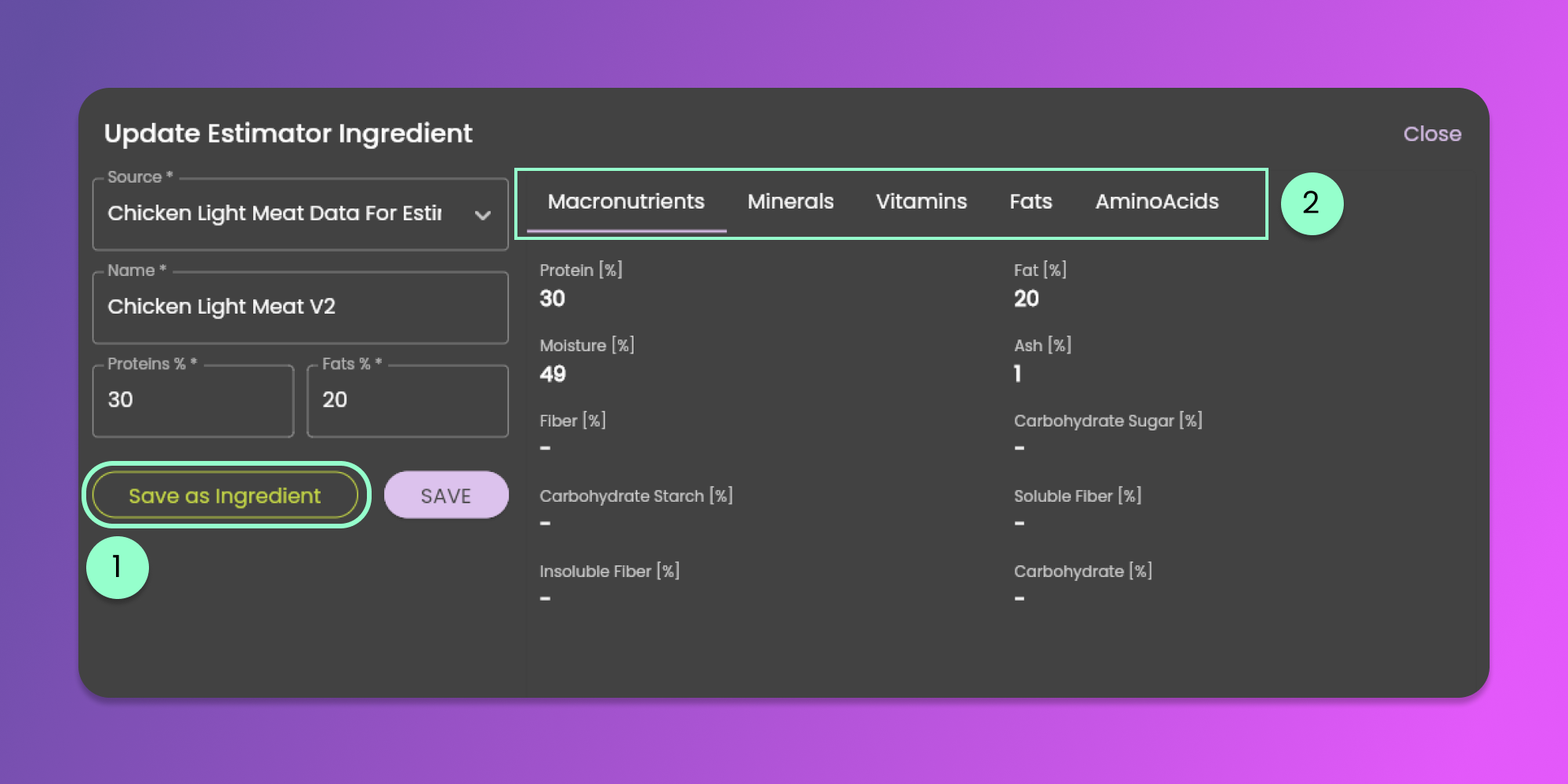This screenshot has width=1568, height=784.
Task: Show the AminoAcids tab
Action: point(1156,202)
